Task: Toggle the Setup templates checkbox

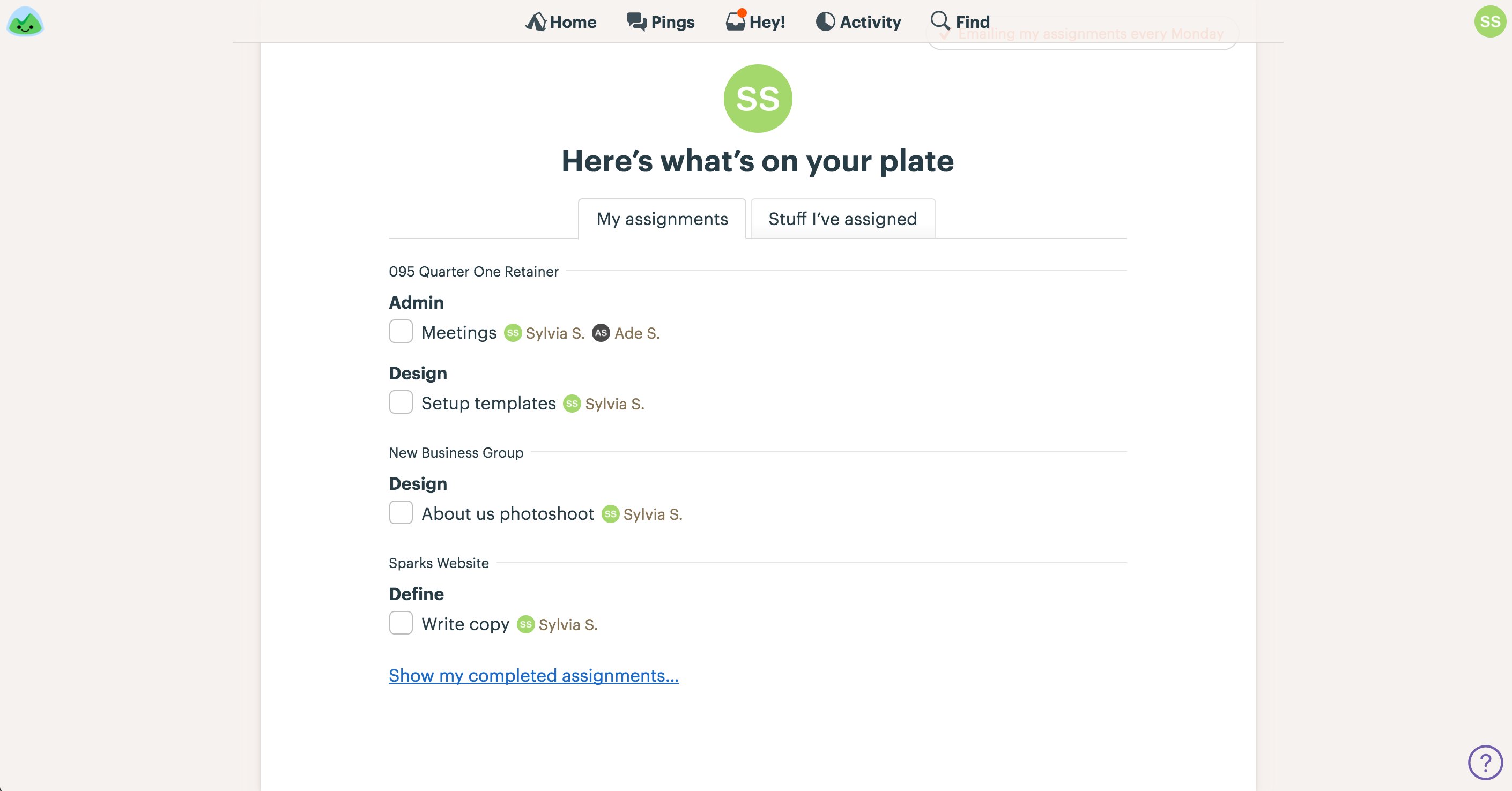Action: click(401, 402)
